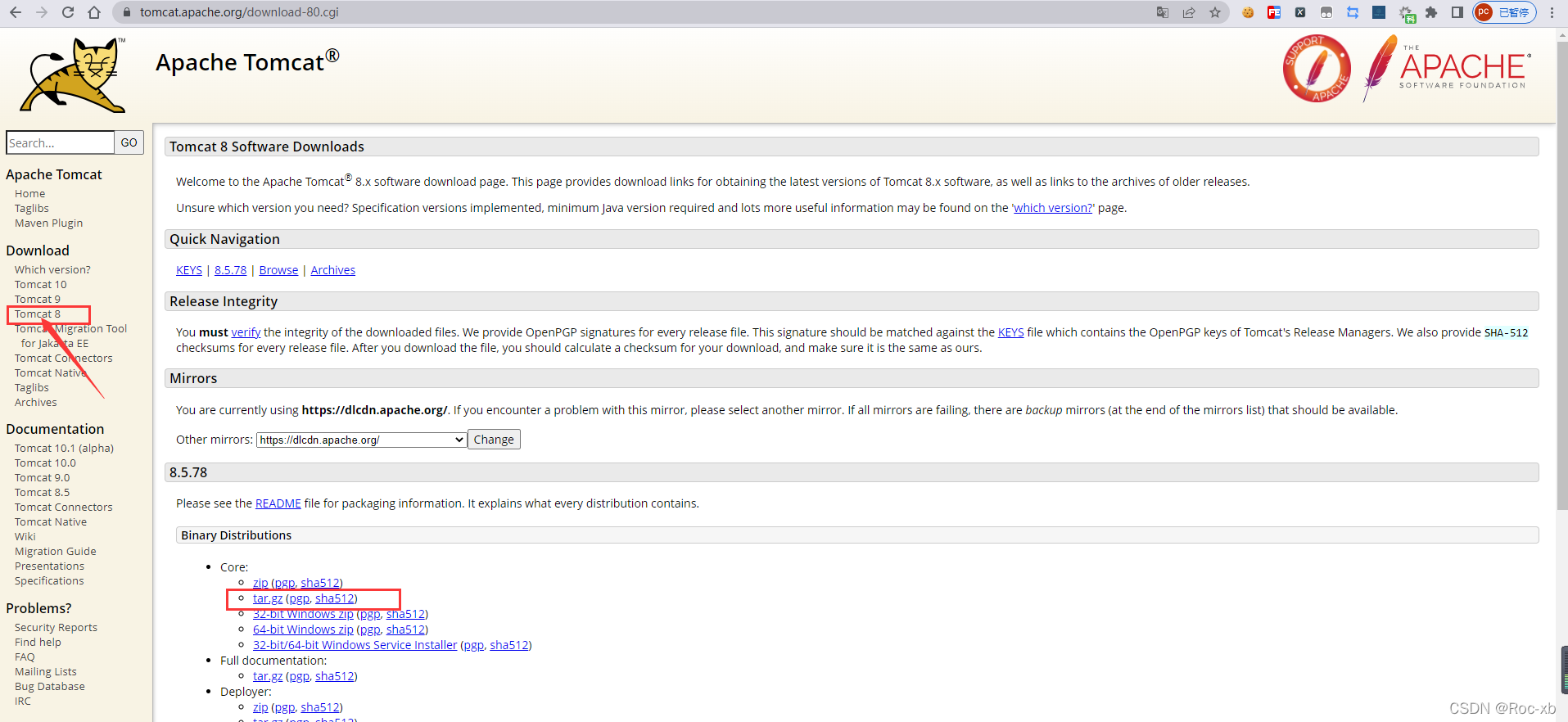Open the Tomcat Native download link
Image resolution: width=1568 pixels, height=722 pixels.
point(51,373)
